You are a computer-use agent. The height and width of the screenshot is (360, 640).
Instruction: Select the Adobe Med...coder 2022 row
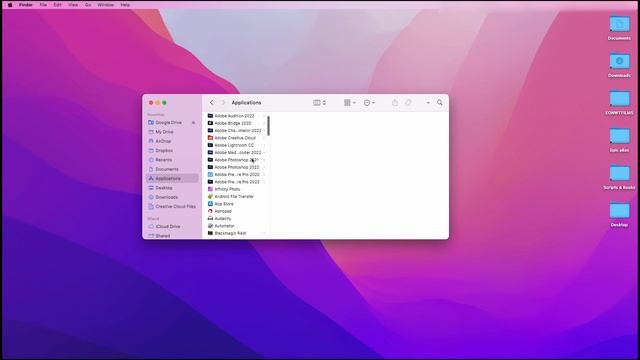click(236, 153)
